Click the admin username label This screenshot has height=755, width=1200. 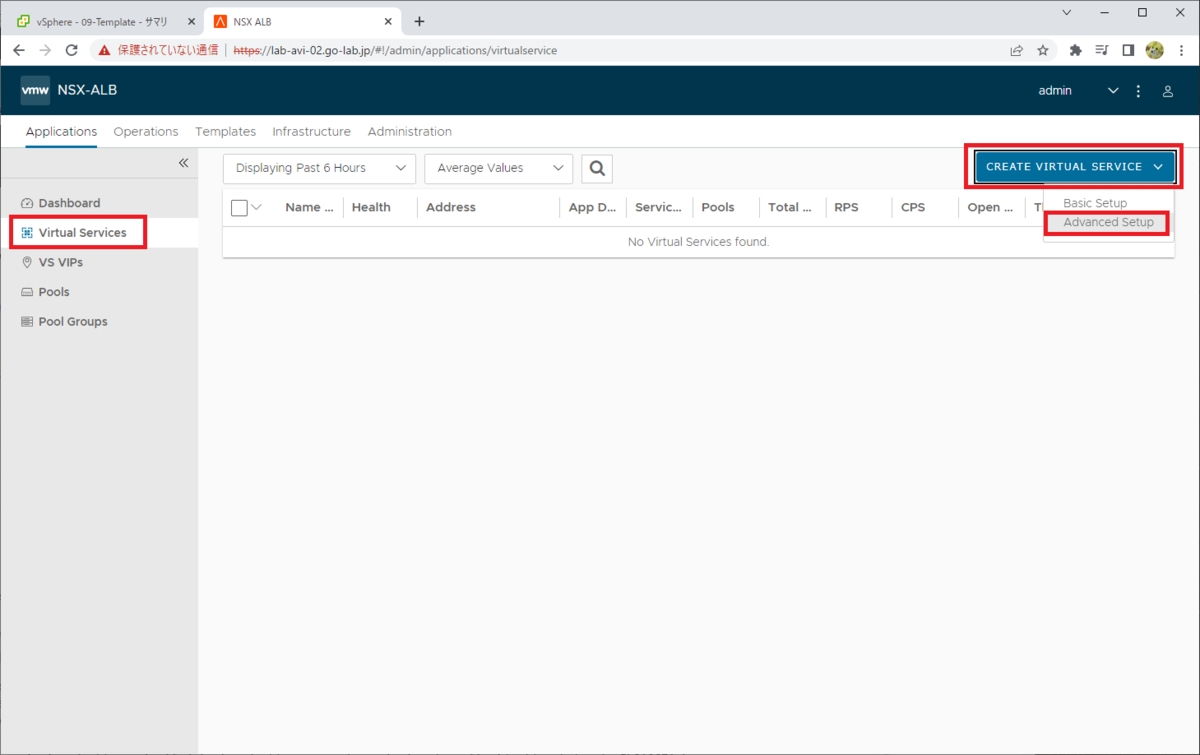pyautogui.click(x=1055, y=91)
